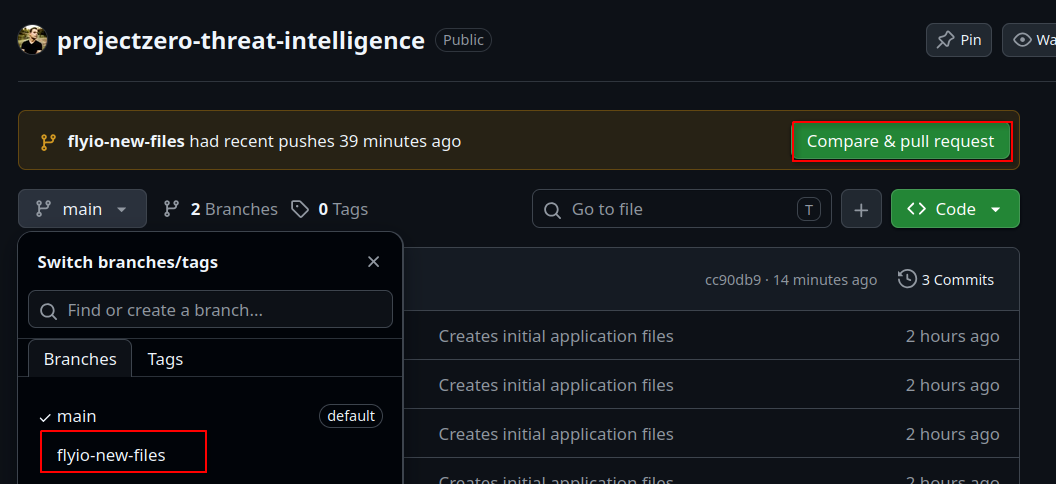Click the clock history icon beside Commits
Image resolution: width=1056 pixels, height=484 pixels.
907,279
